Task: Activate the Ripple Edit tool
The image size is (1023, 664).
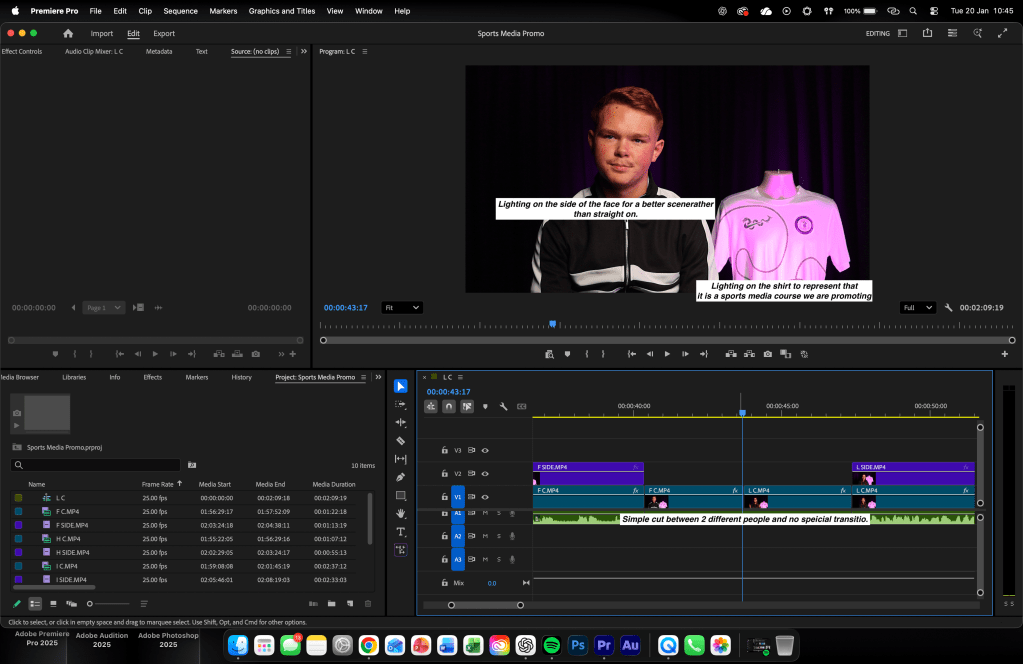Action: 400,423
